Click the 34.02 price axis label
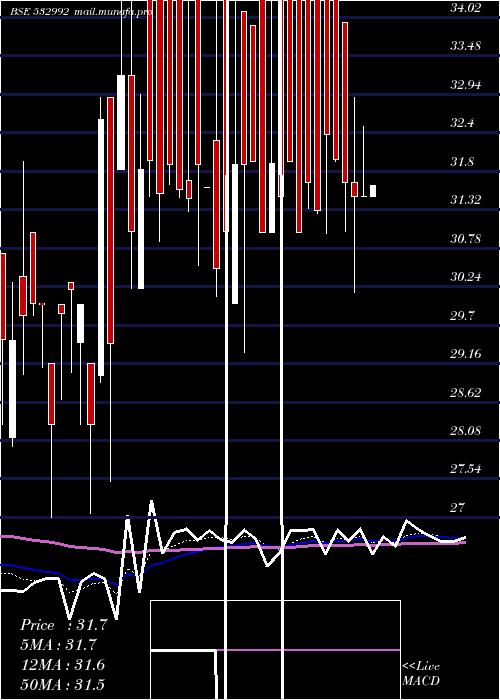 coord(465,7)
